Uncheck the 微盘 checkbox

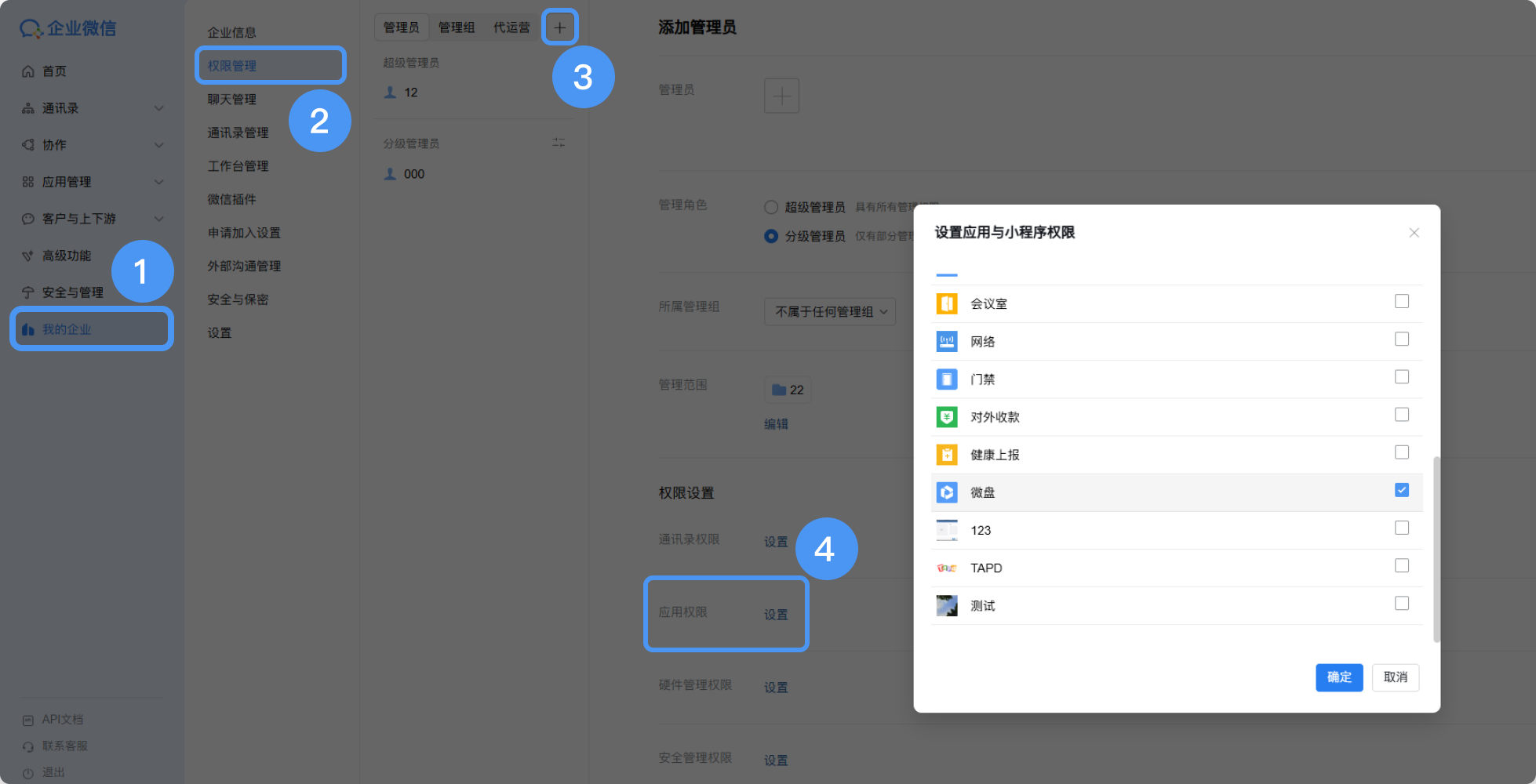coord(1402,490)
